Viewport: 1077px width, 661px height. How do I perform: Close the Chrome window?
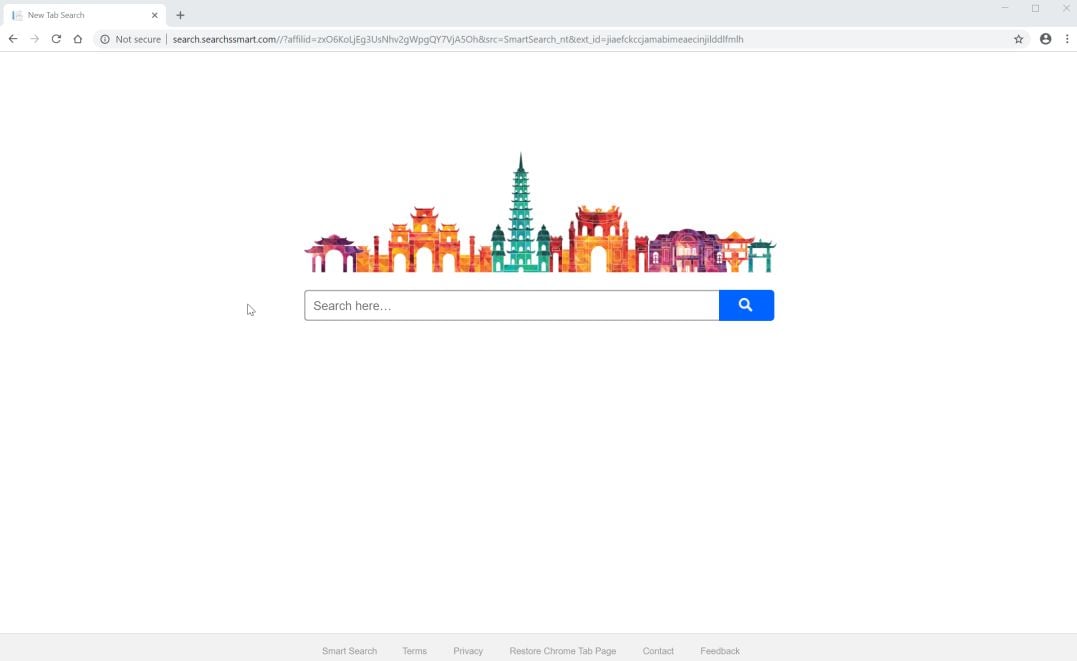1065,8
